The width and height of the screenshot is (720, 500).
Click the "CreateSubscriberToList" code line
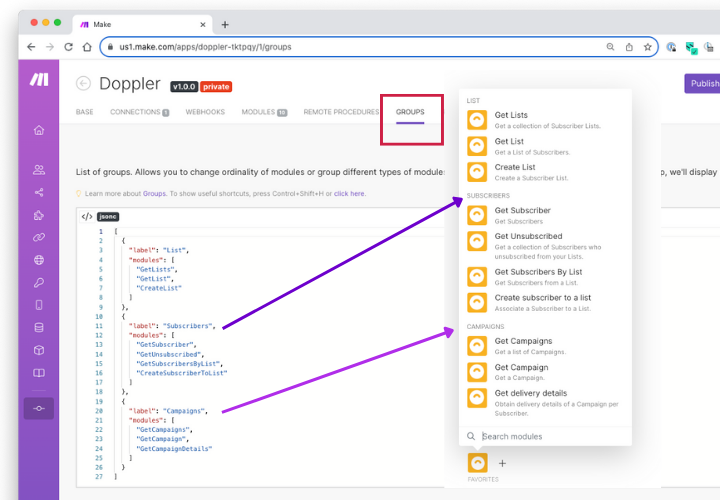pos(182,373)
